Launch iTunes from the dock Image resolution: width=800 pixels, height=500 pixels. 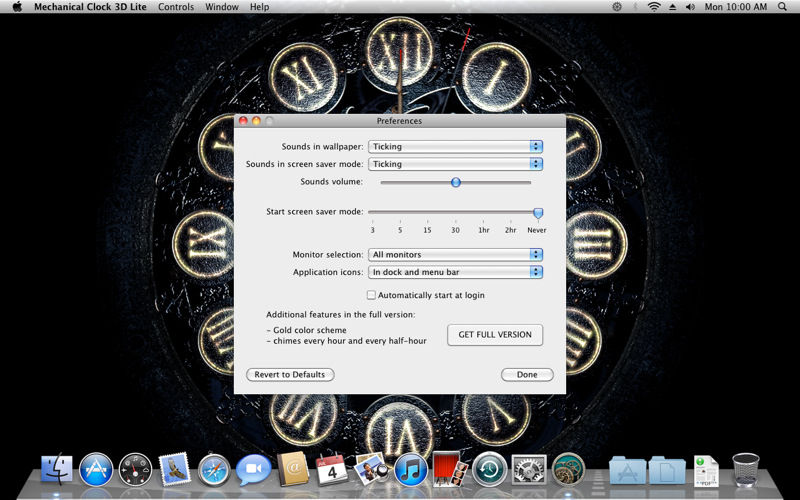coord(411,469)
